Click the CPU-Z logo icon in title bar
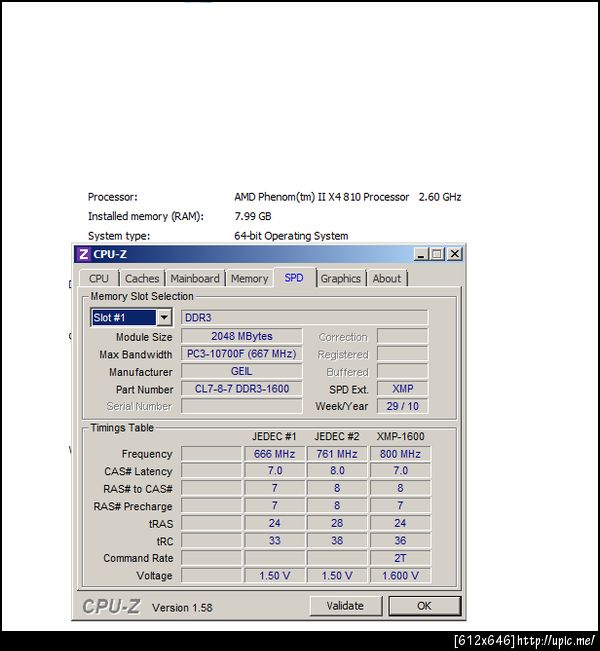 point(83,254)
